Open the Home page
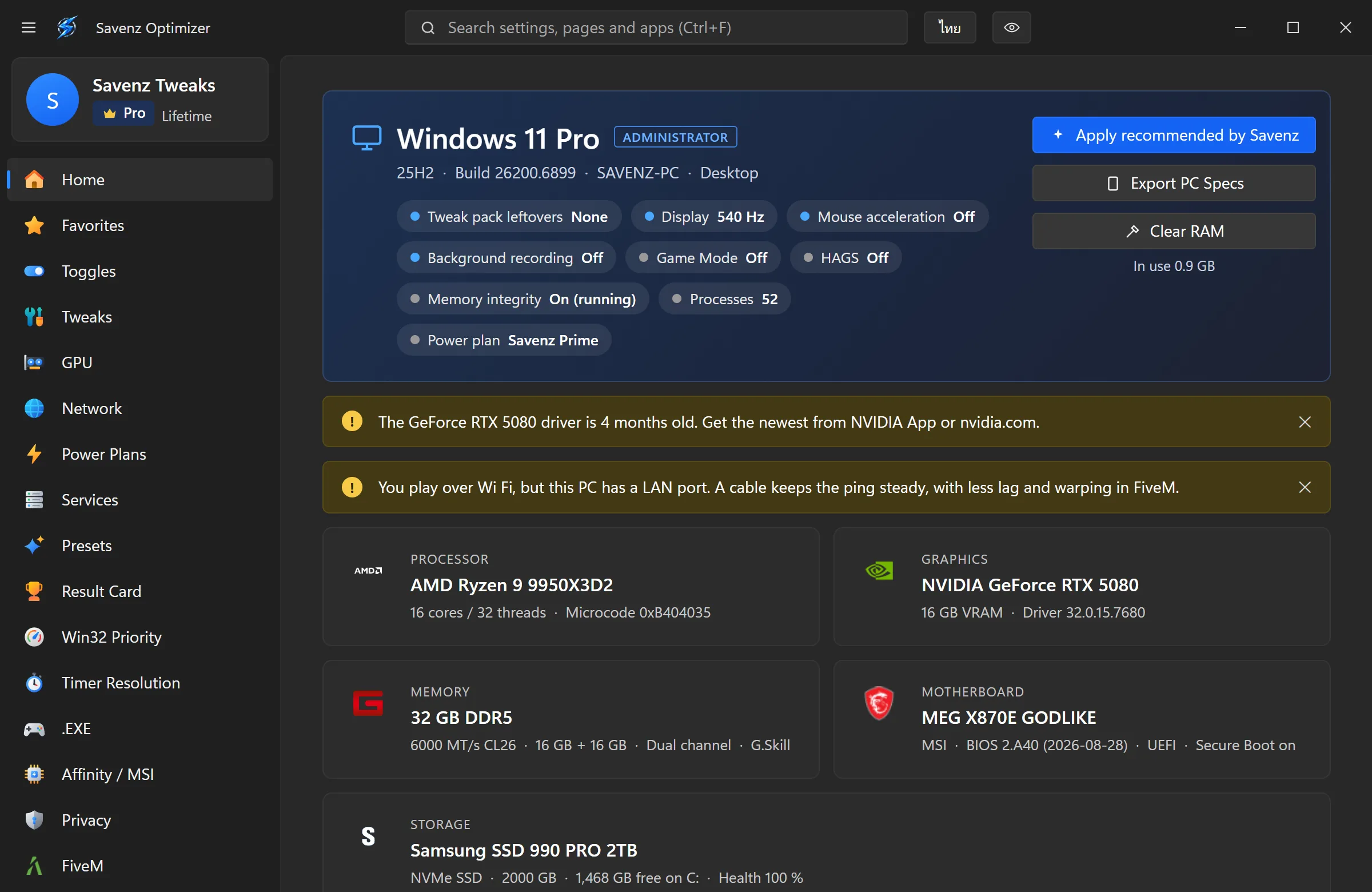 pos(139,180)
